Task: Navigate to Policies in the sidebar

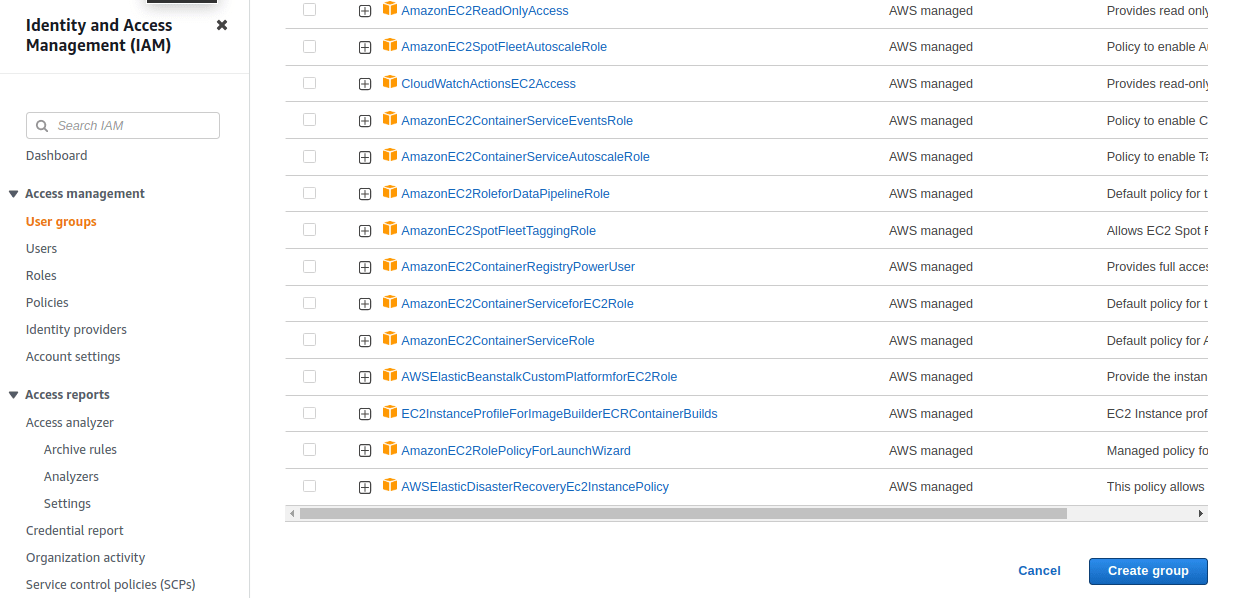Action: (47, 303)
